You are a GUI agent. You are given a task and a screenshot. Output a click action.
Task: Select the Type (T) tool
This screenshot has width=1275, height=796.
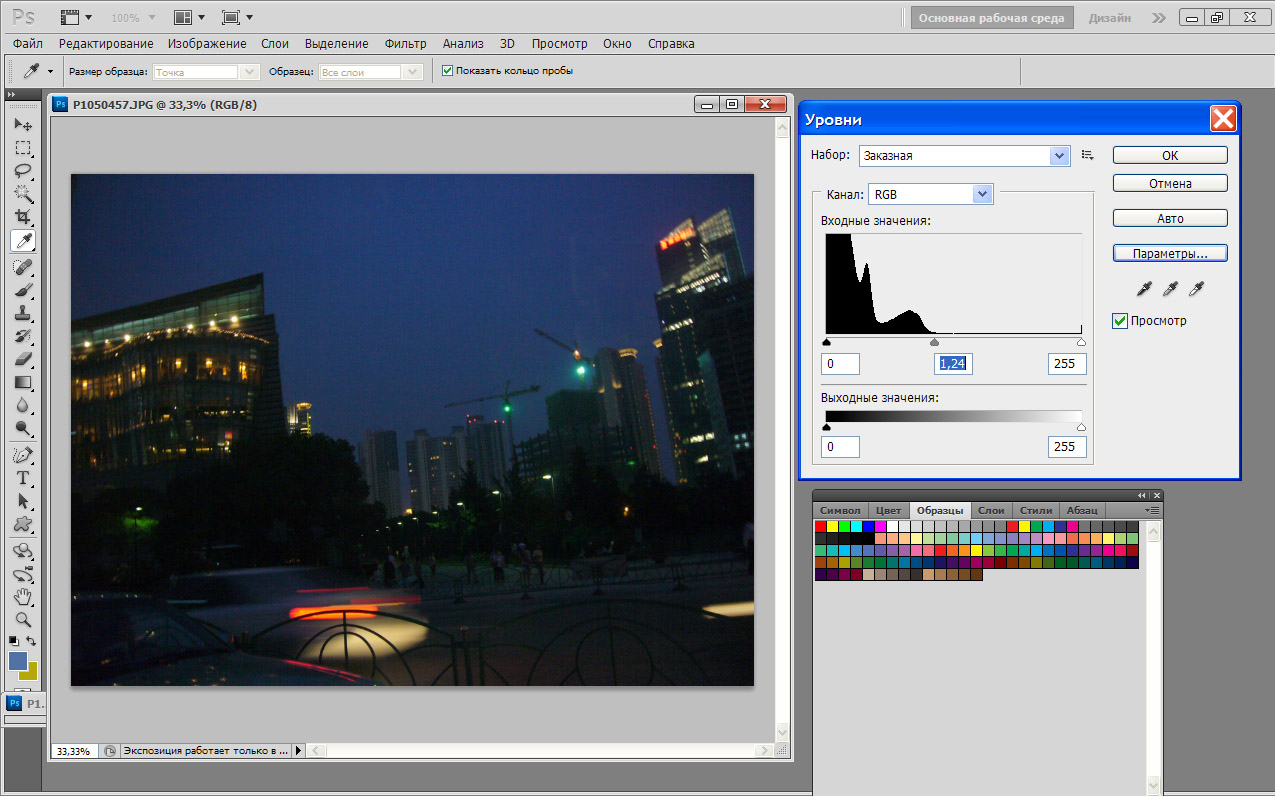click(x=23, y=478)
